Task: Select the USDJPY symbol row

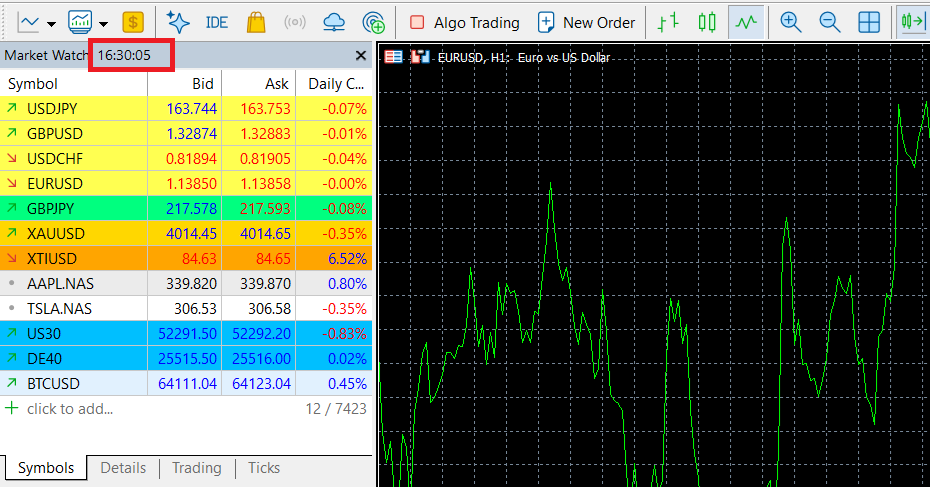Action: tap(186, 109)
